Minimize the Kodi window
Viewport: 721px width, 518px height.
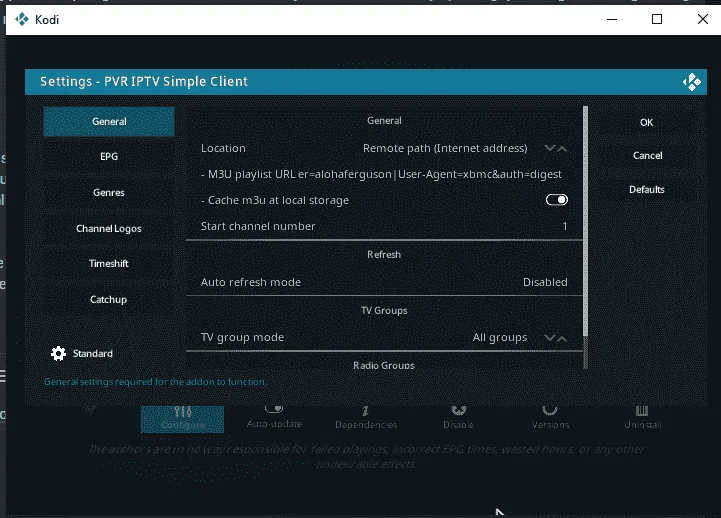point(612,19)
